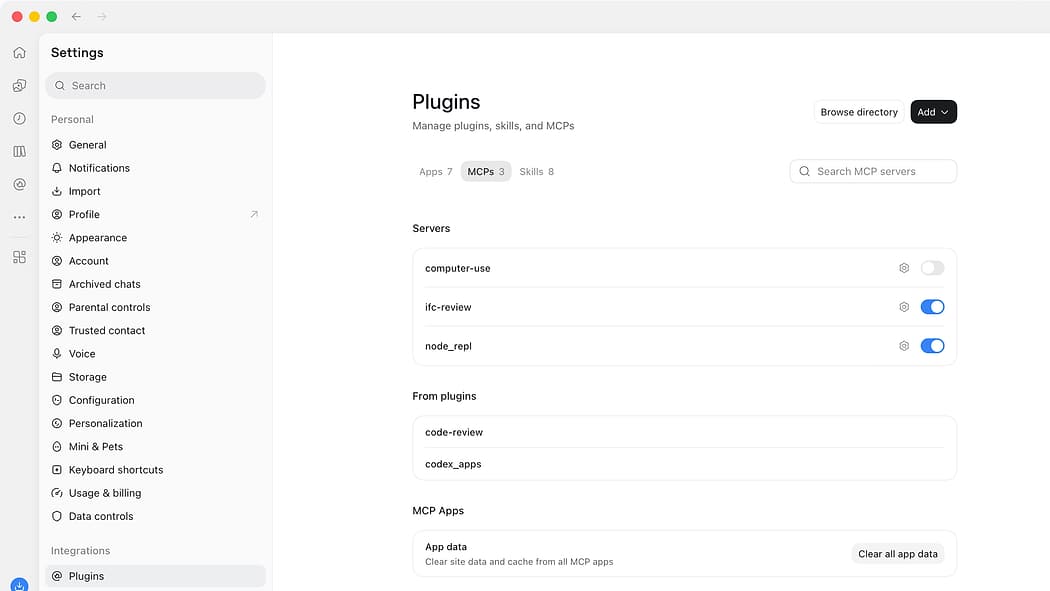Enable the computer-use server toggle

click(x=932, y=268)
